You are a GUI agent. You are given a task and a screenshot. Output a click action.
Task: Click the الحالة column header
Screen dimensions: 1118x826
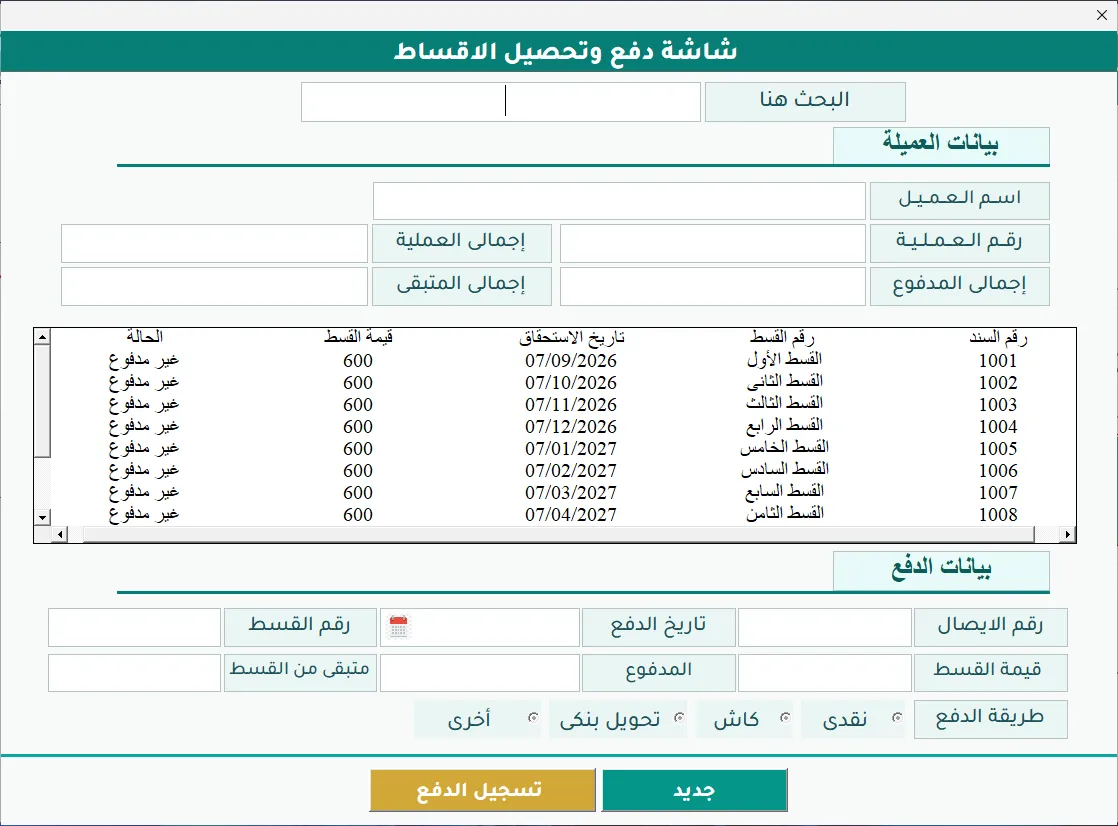pos(145,337)
